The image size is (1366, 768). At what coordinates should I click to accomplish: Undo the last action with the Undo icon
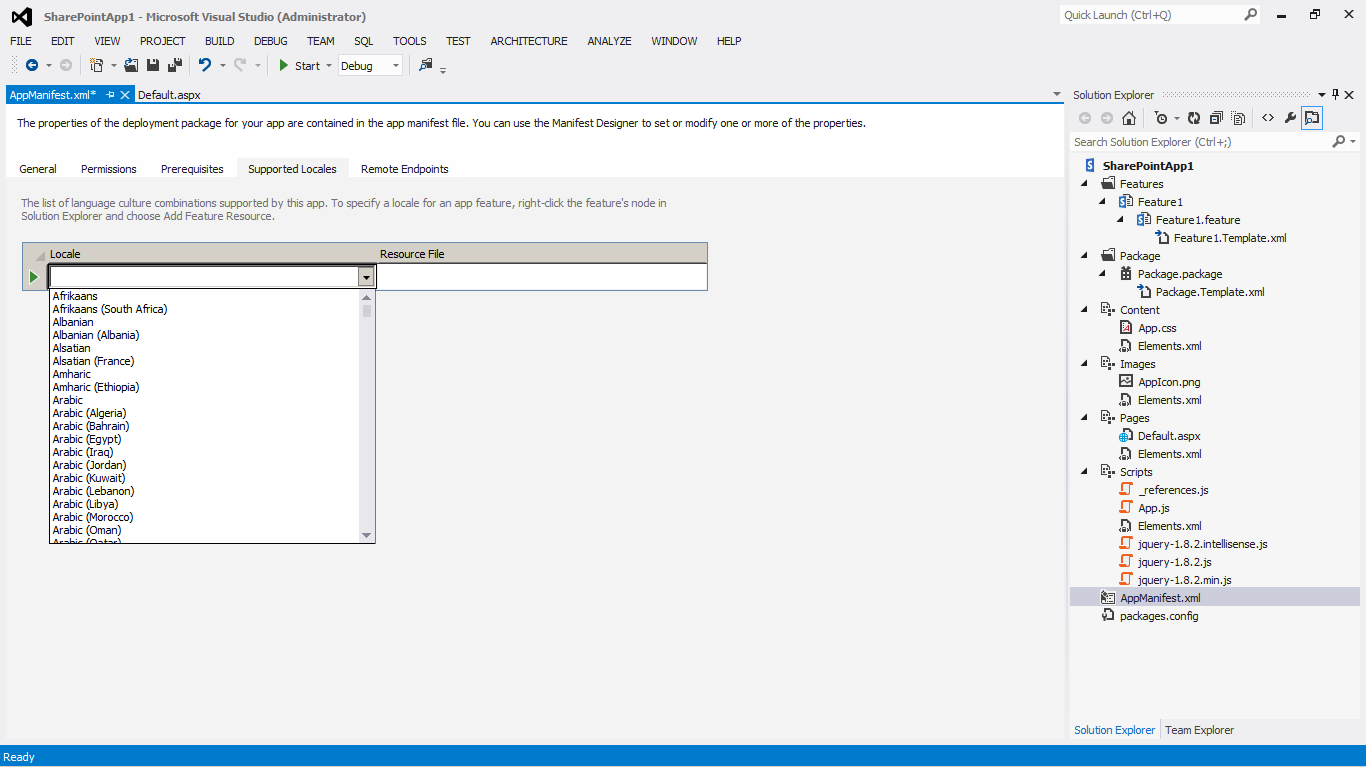204,65
